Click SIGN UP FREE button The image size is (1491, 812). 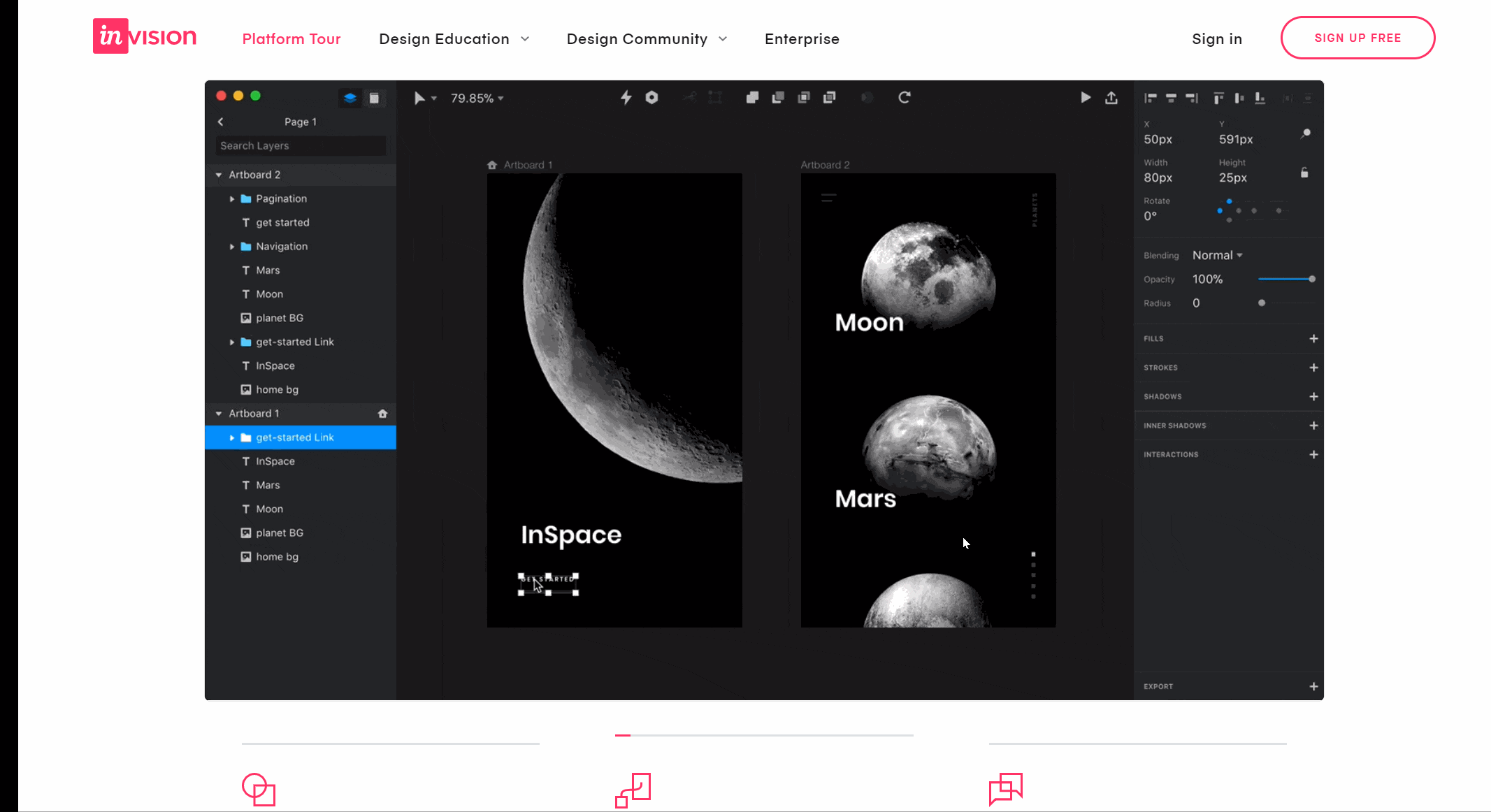tap(1358, 38)
